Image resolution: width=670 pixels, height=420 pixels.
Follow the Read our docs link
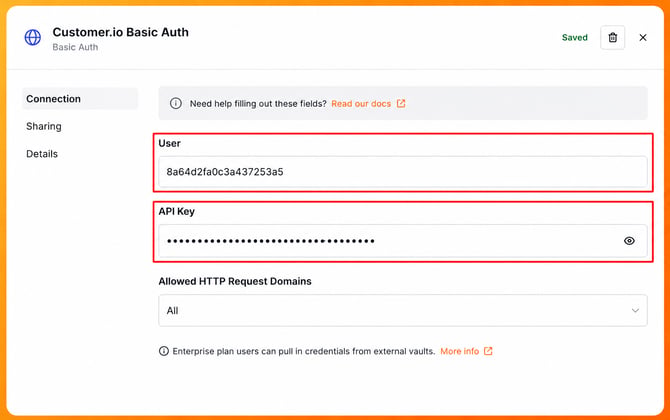click(361, 104)
